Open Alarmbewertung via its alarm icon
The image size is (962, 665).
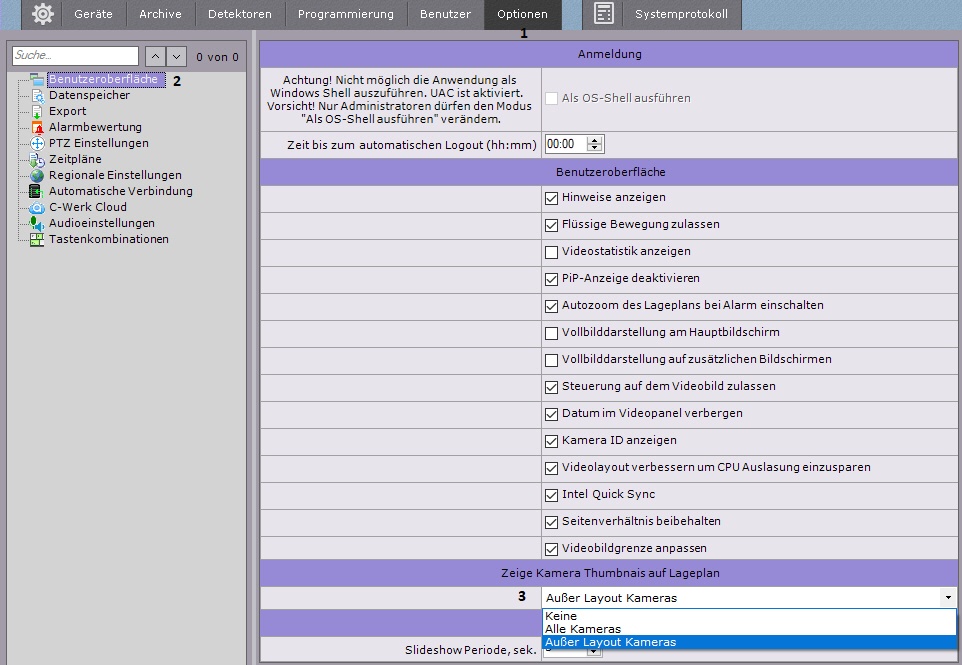(37, 128)
